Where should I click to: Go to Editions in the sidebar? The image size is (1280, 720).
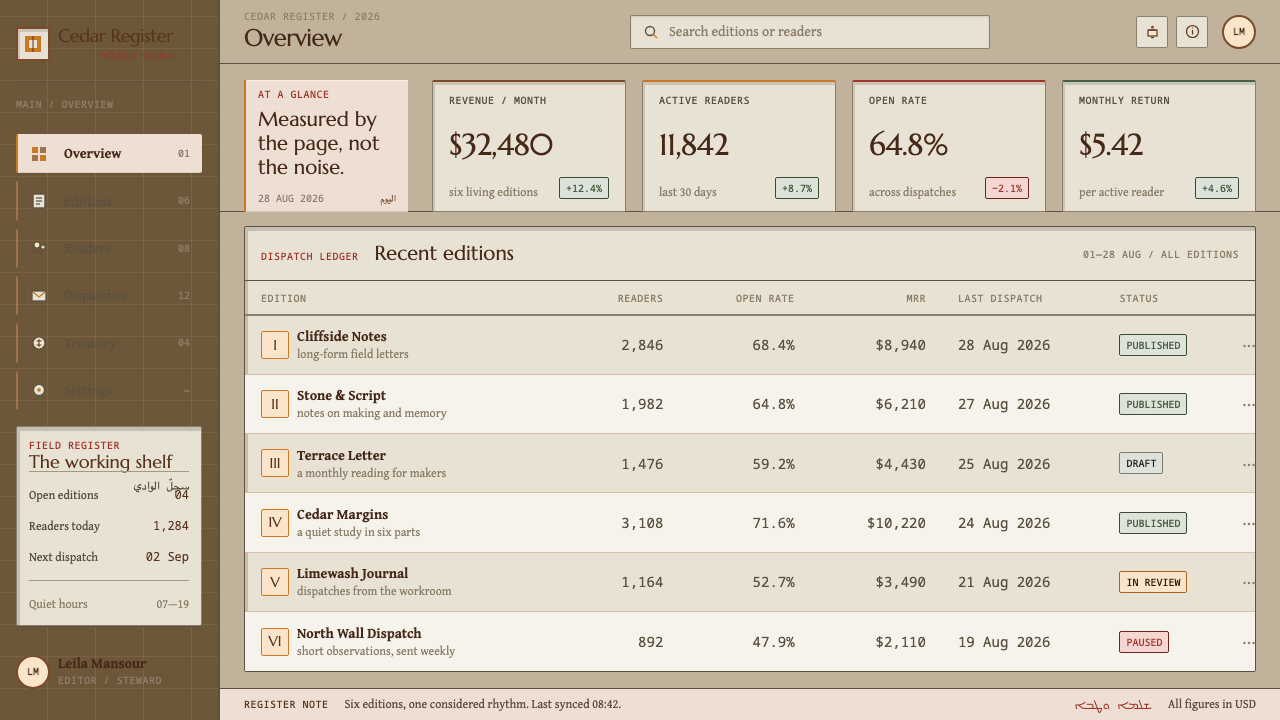point(109,201)
